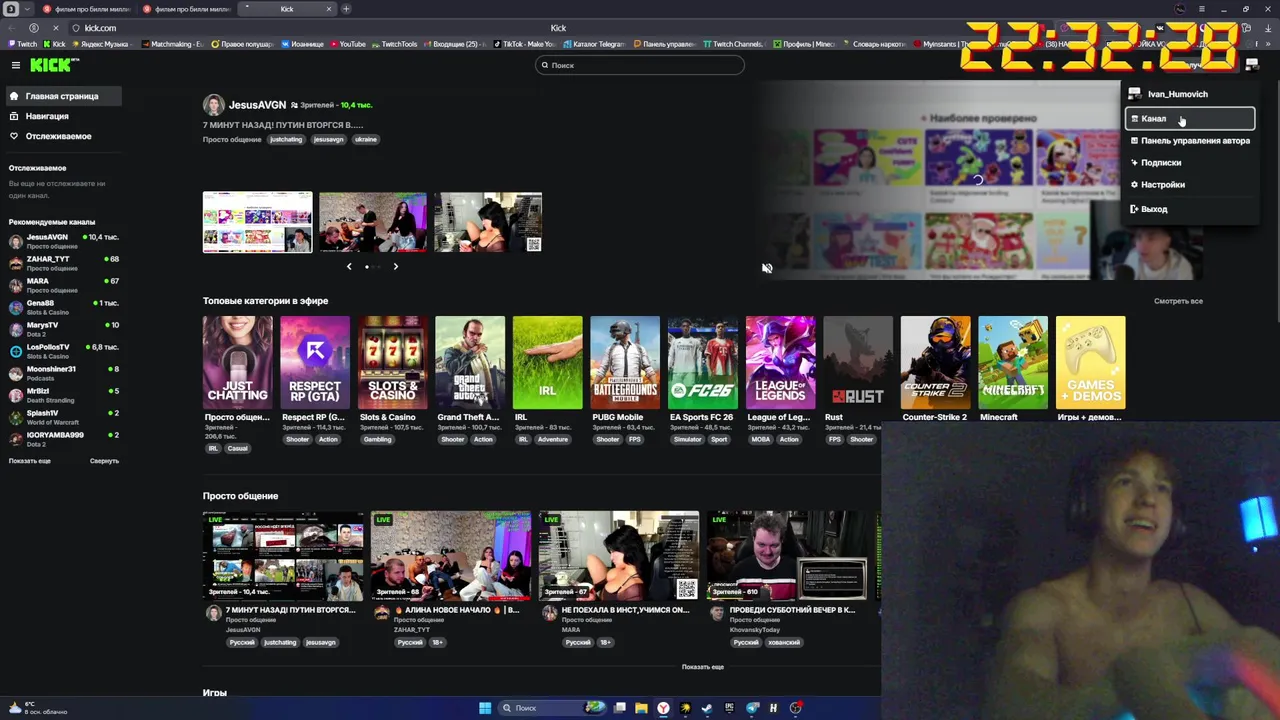Open the Rust category card
The width and height of the screenshot is (1280, 720).
(x=858, y=363)
